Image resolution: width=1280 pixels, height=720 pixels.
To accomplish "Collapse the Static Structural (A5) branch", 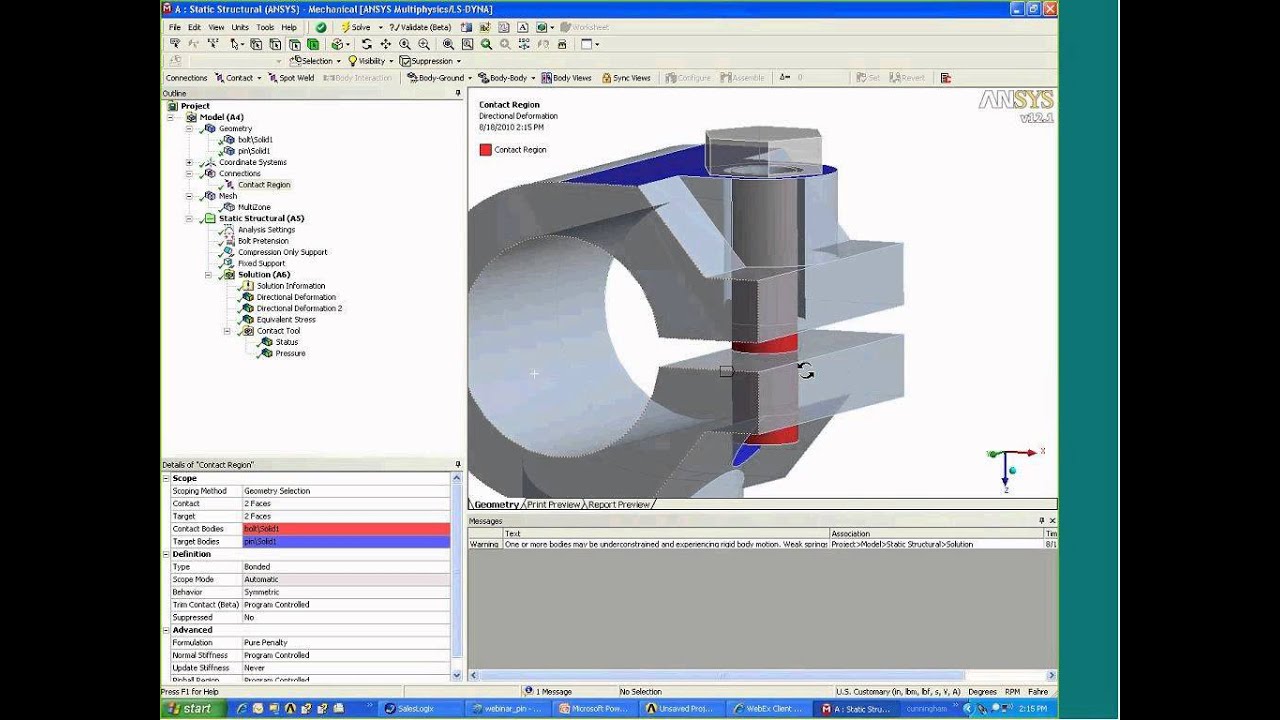I will pos(189,218).
